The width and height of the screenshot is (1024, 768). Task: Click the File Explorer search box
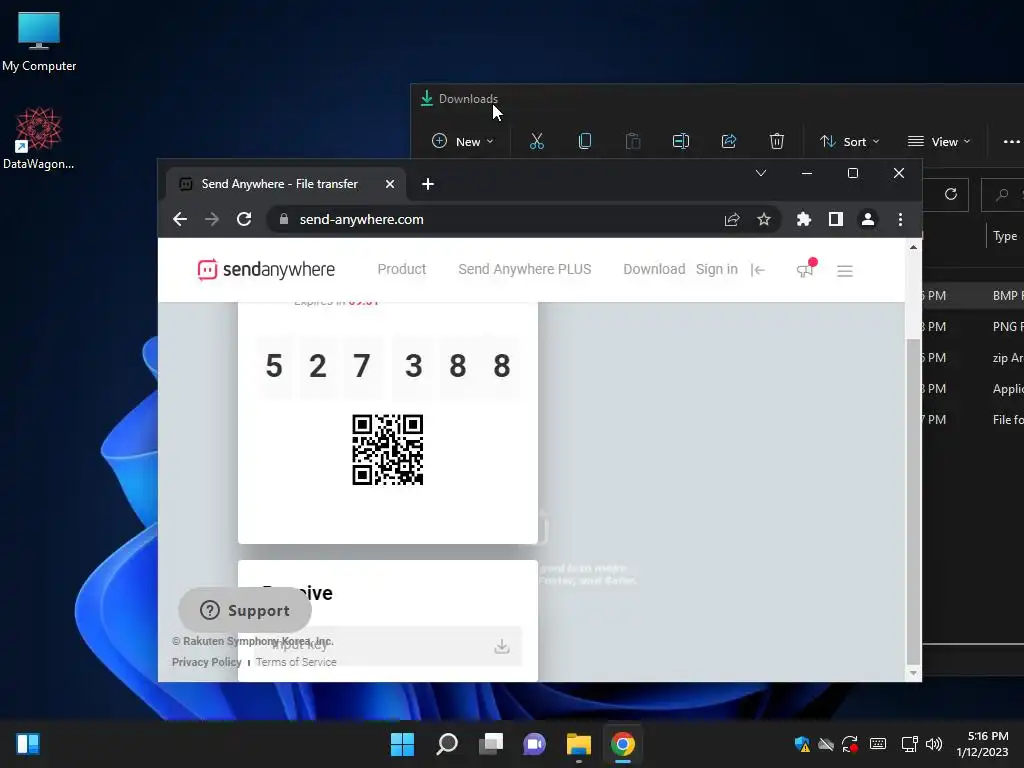tap(1003, 194)
